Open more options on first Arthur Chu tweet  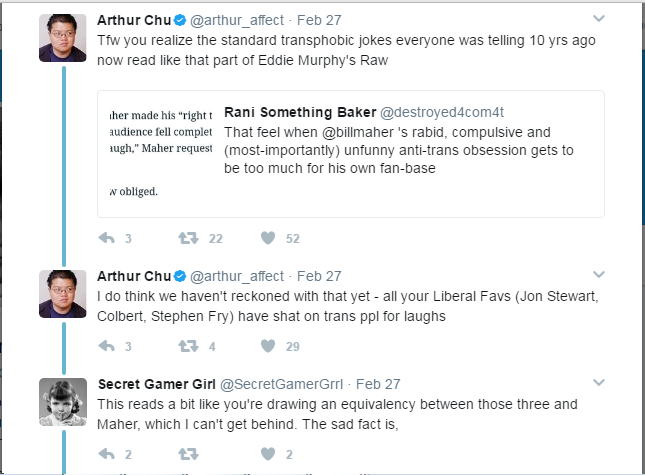599,19
